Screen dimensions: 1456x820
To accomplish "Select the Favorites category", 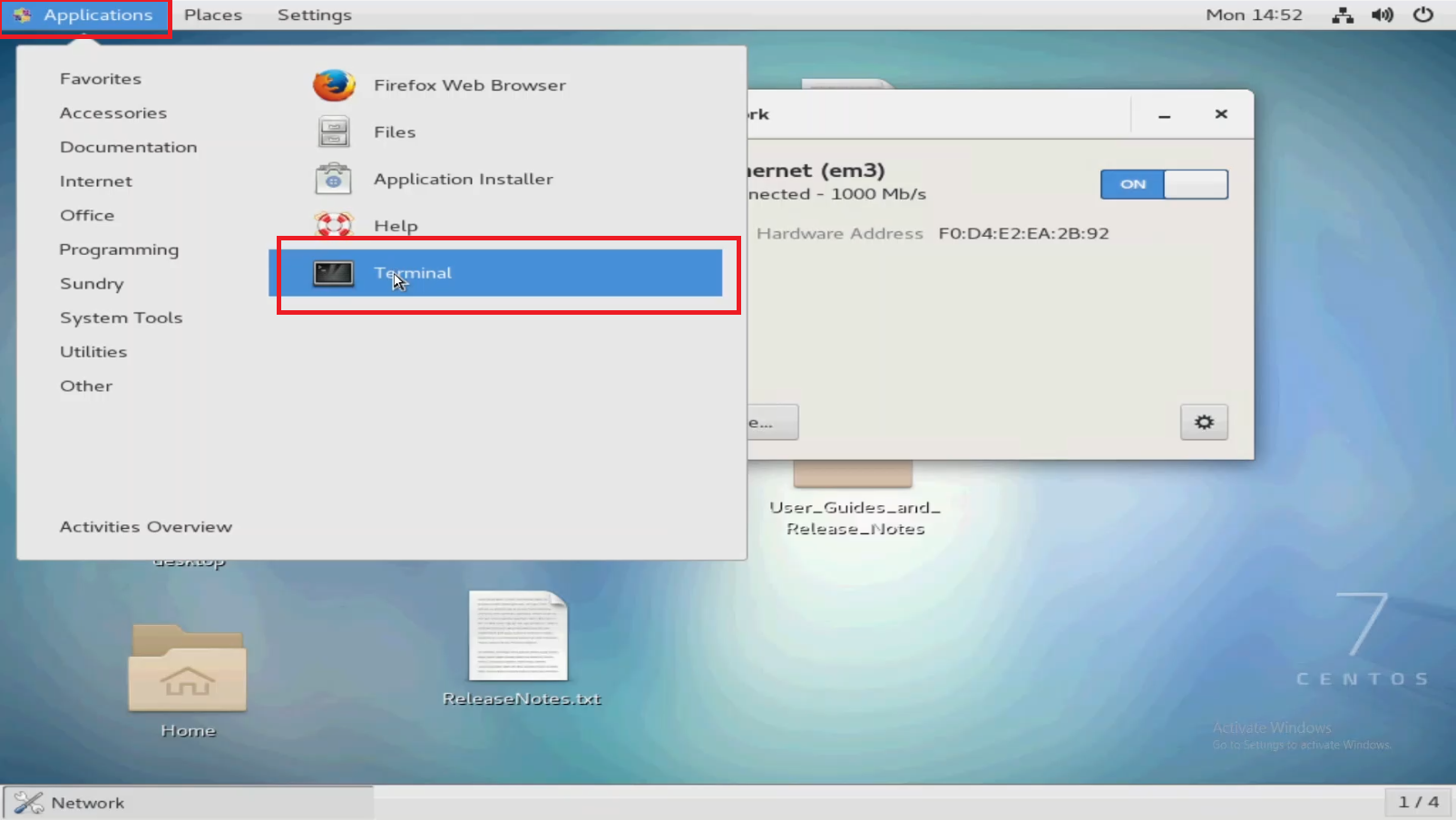I will coord(101,79).
